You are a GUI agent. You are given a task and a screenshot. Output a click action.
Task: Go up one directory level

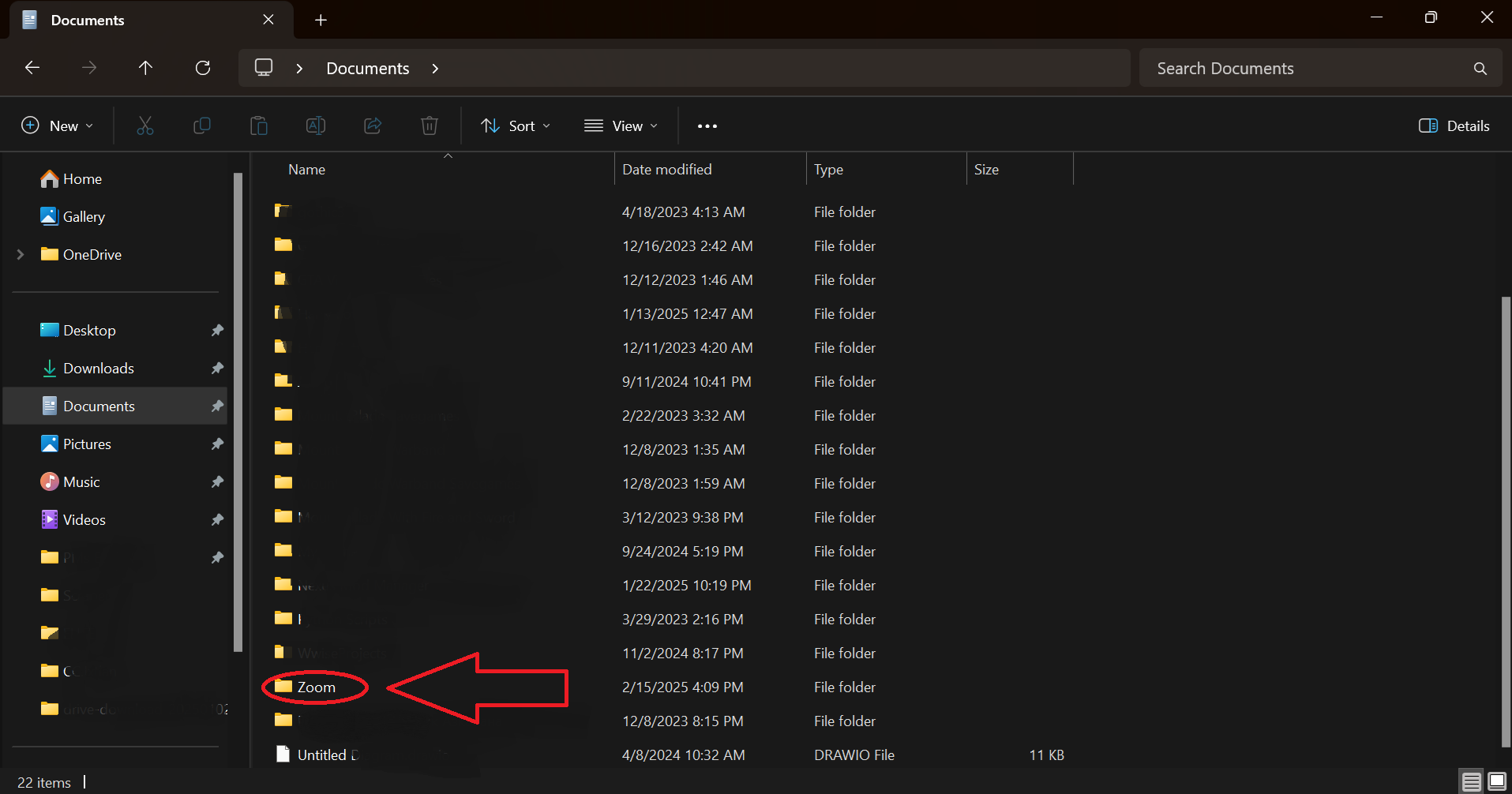pyautogui.click(x=145, y=68)
